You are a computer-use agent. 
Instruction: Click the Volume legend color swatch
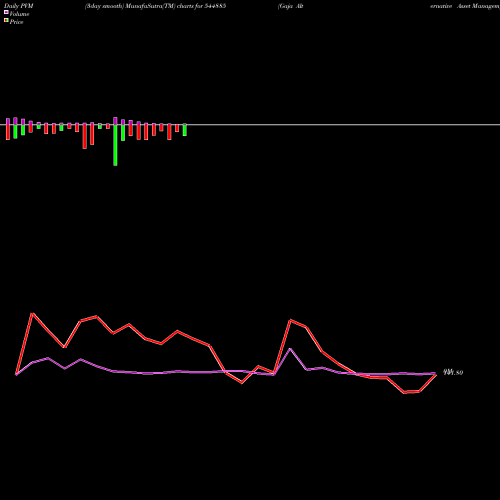coord(6,12)
